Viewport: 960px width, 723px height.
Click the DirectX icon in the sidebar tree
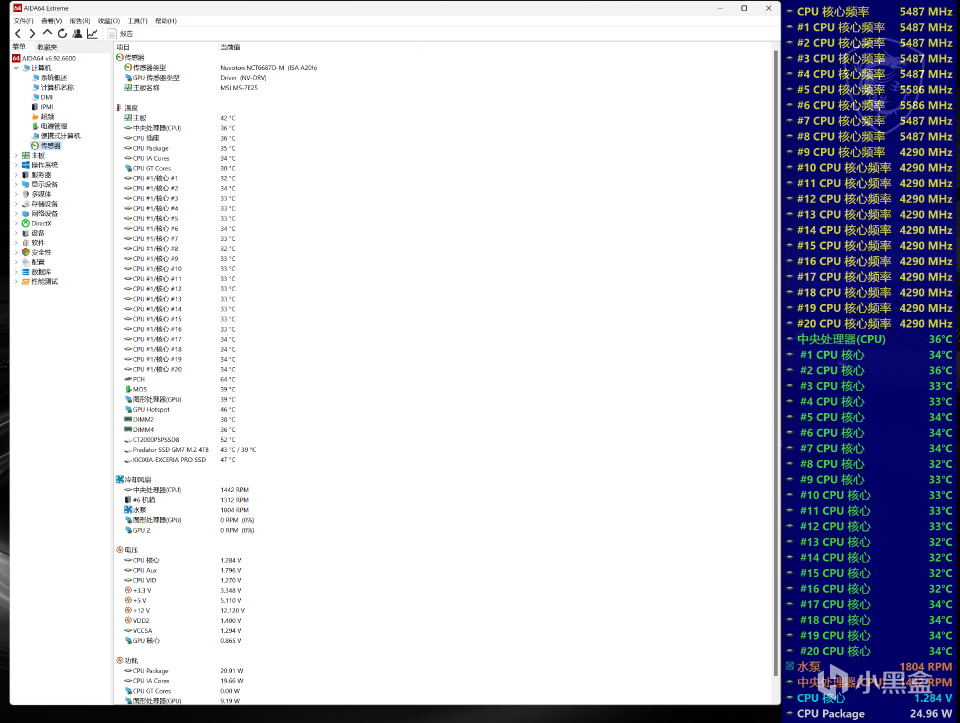[26, 223]
